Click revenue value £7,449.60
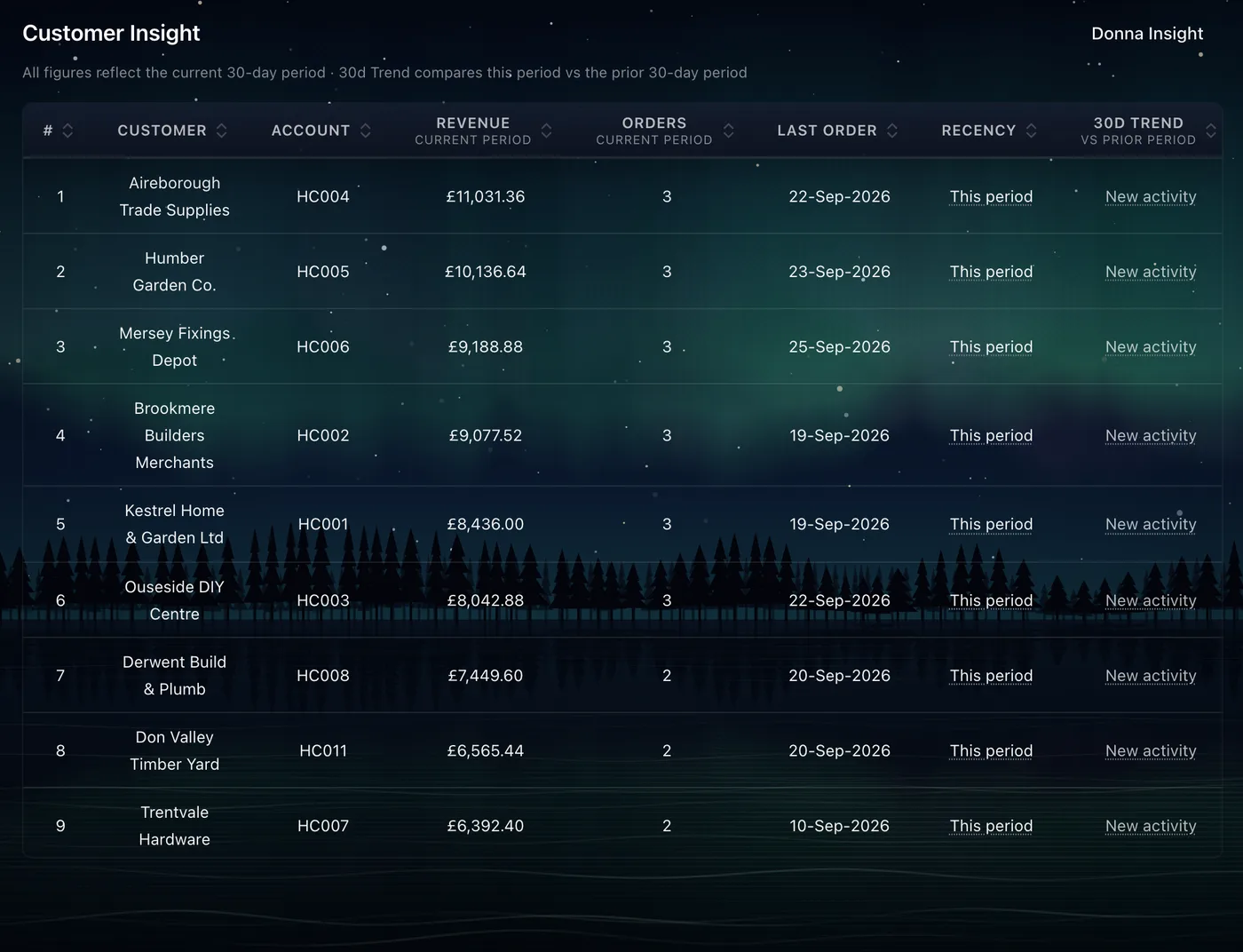1243x952 pixels. tap(486, 676)
